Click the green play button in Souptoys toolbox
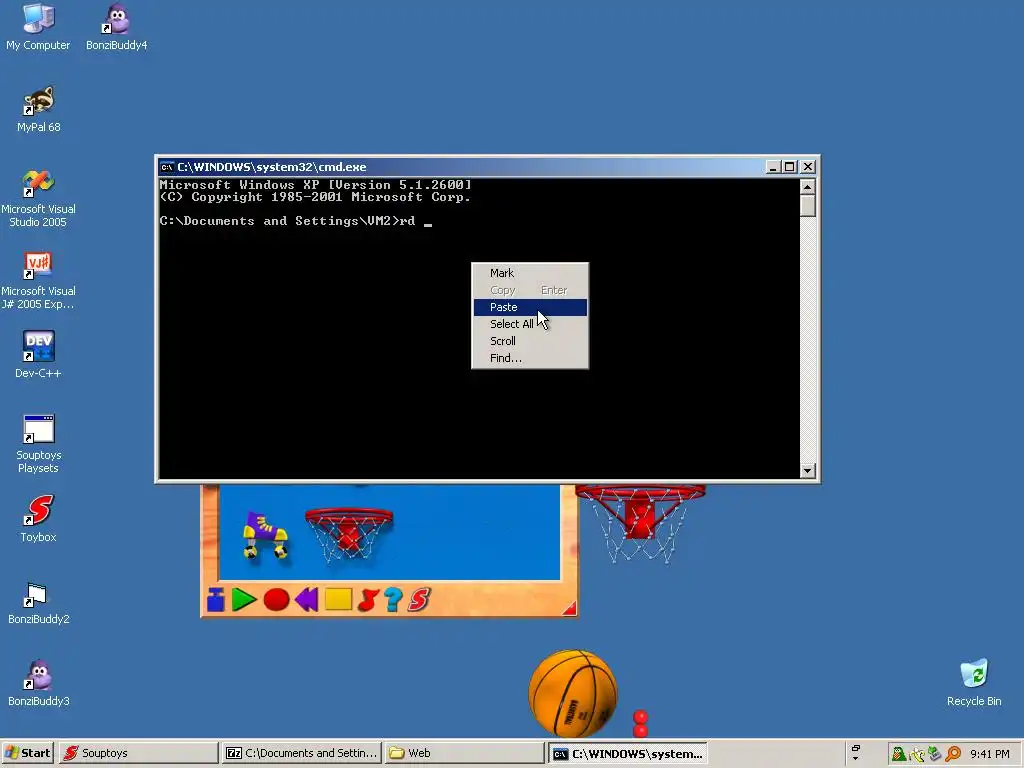This screenshot has height=768, width=1024. tap(244, 600)
